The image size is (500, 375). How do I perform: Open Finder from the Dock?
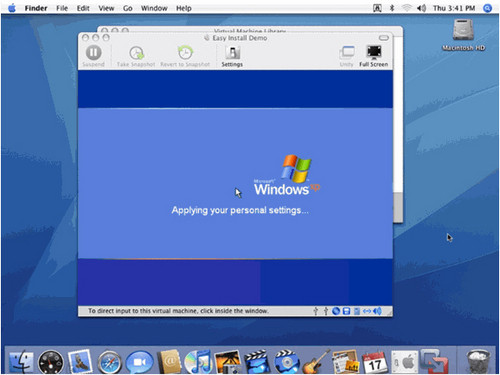(21, 361)
